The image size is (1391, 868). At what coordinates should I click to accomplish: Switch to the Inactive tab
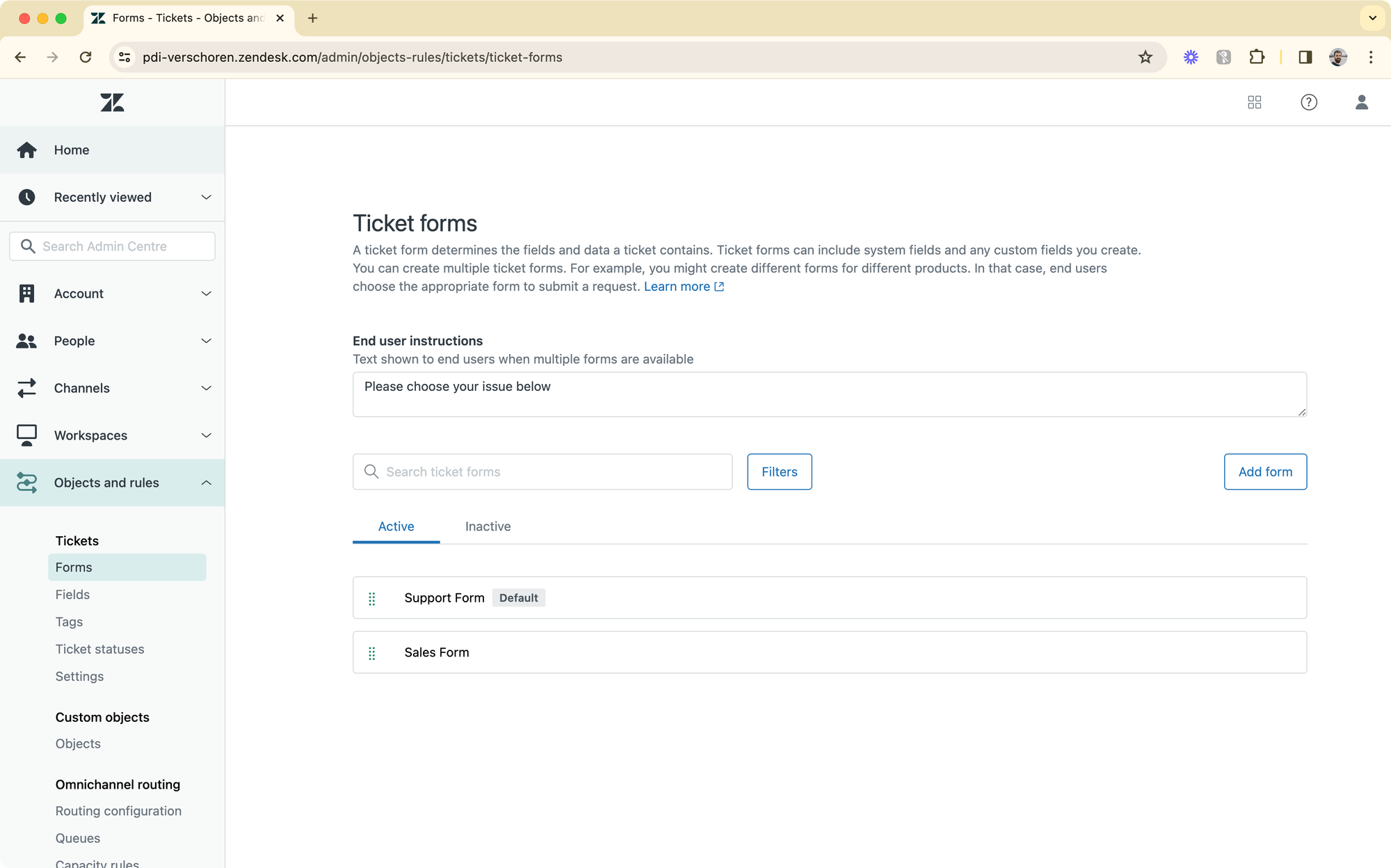click(488, 527)
